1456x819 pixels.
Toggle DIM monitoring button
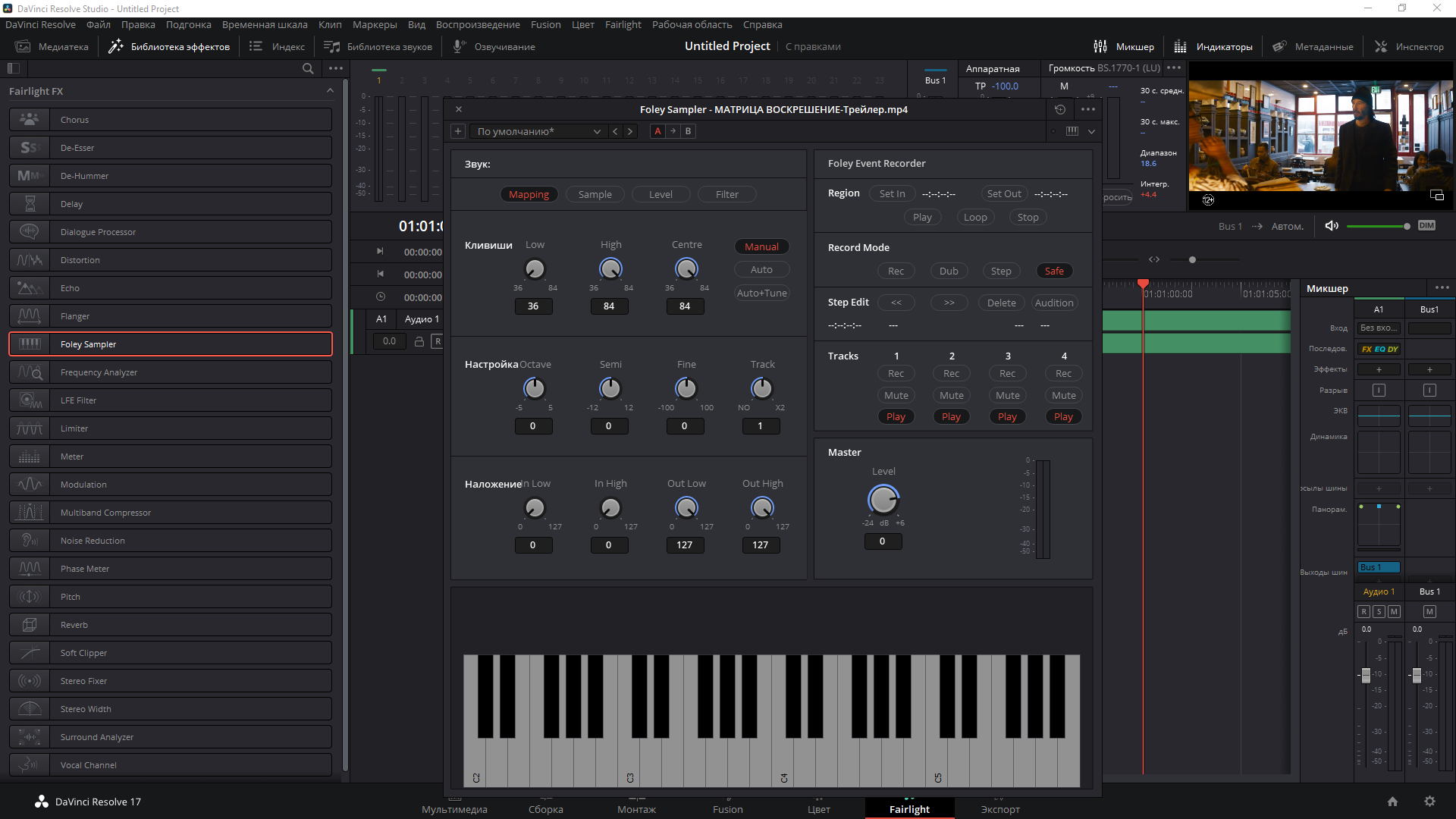[1426, 226]
